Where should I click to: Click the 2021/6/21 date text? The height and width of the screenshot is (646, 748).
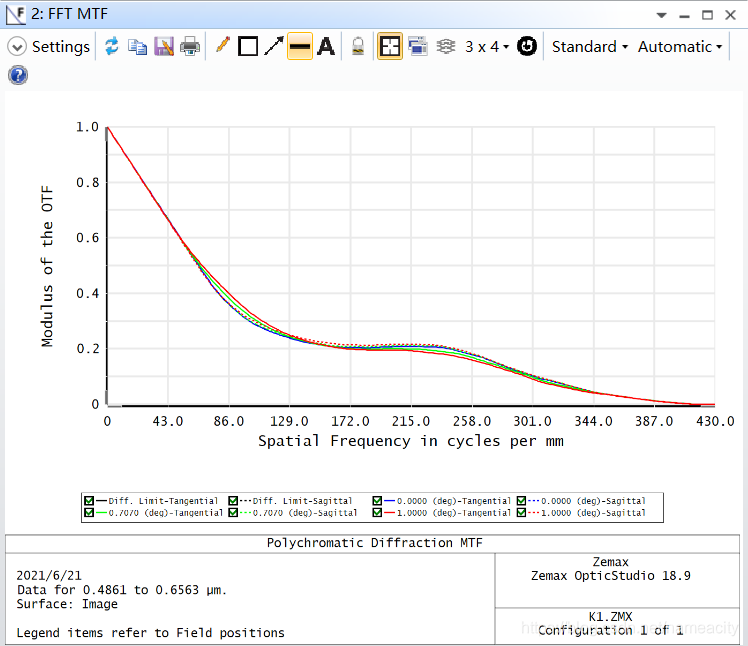pos(49,575)
